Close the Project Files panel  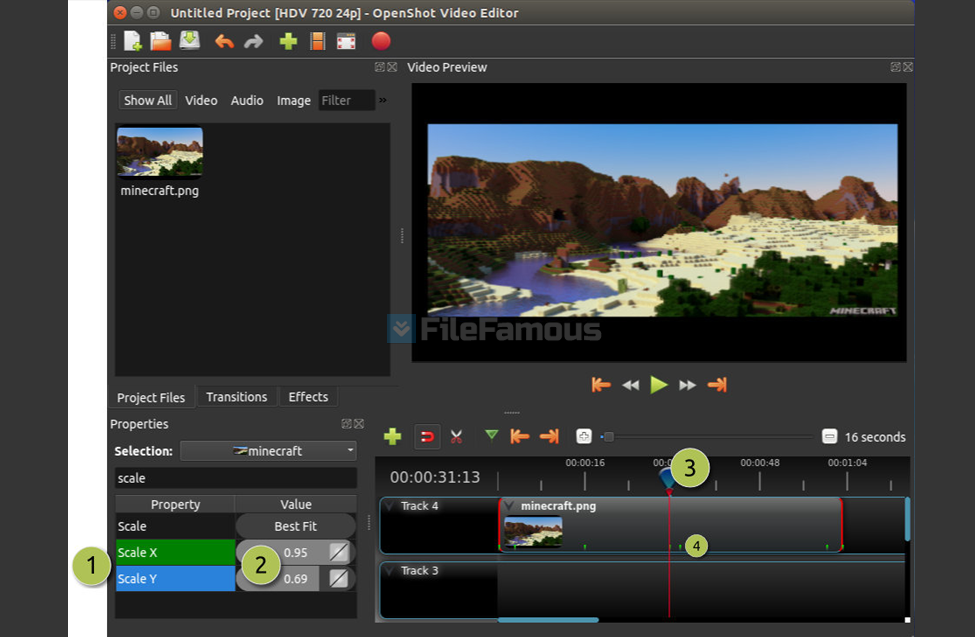pos(392,67)
